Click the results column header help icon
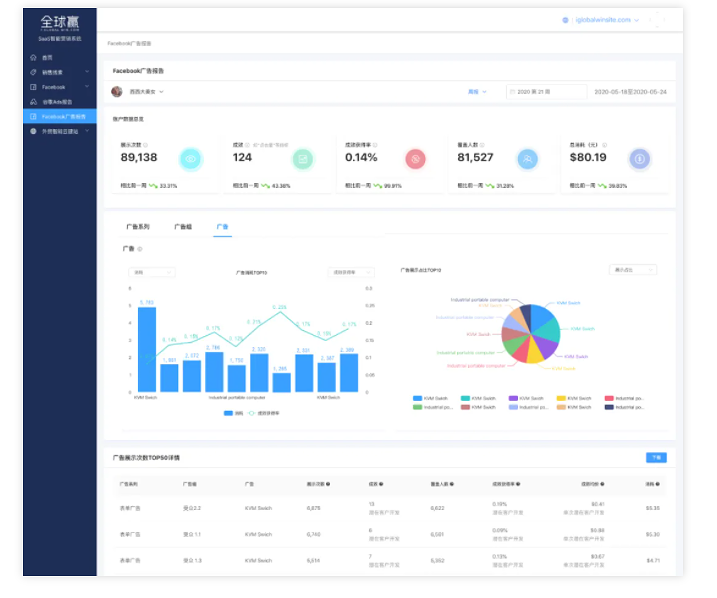Screen dimensions: 717x598 pyautogui.click(x=381, y=484)
